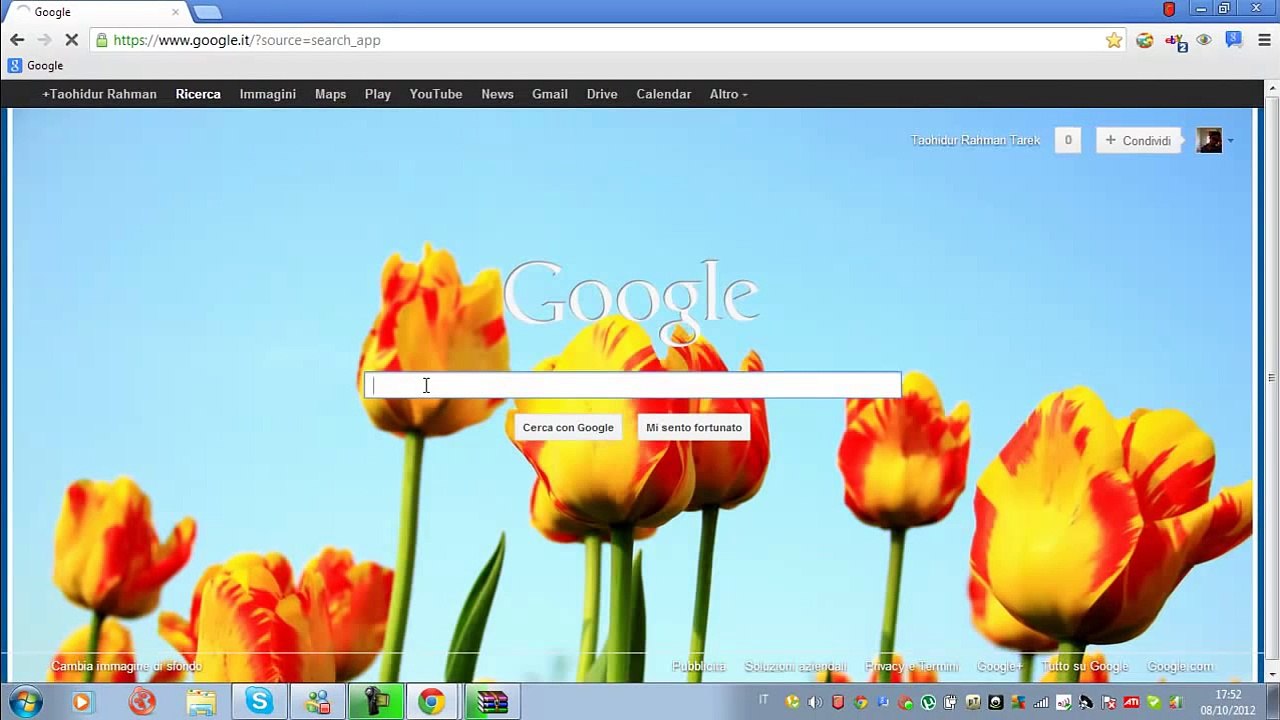Click the vertical page scrollbar
Screen dimensions: 1280x720
click(1272, 380)
